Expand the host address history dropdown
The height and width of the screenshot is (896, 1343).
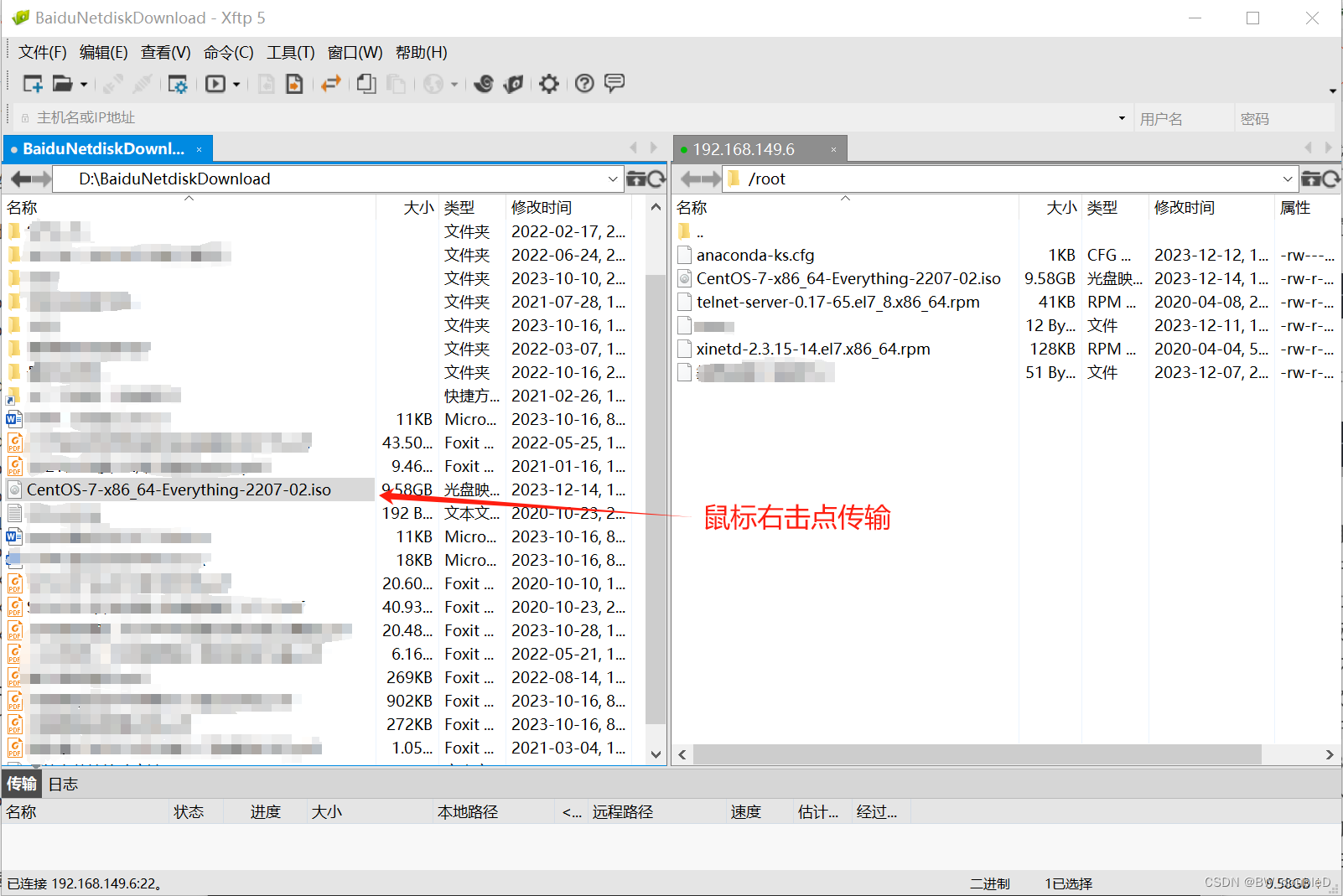point(1122,118)
